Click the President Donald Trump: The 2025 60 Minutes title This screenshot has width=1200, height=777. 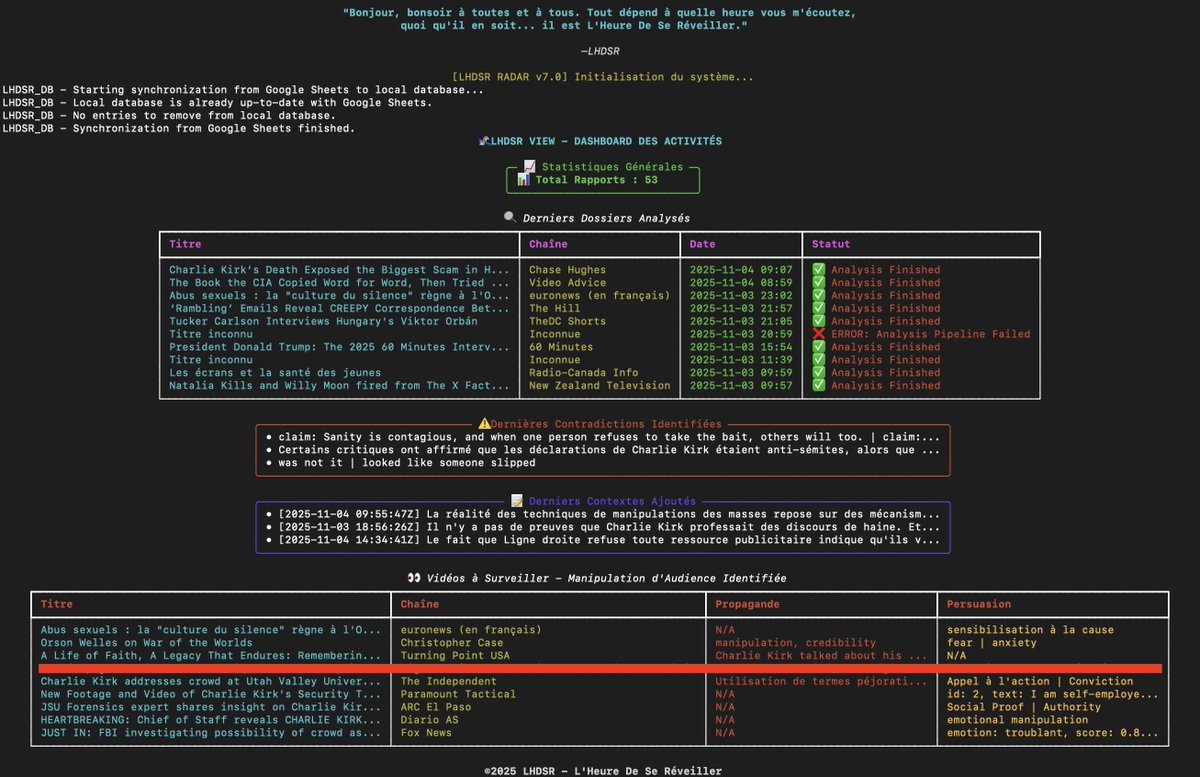coord(339,347)
